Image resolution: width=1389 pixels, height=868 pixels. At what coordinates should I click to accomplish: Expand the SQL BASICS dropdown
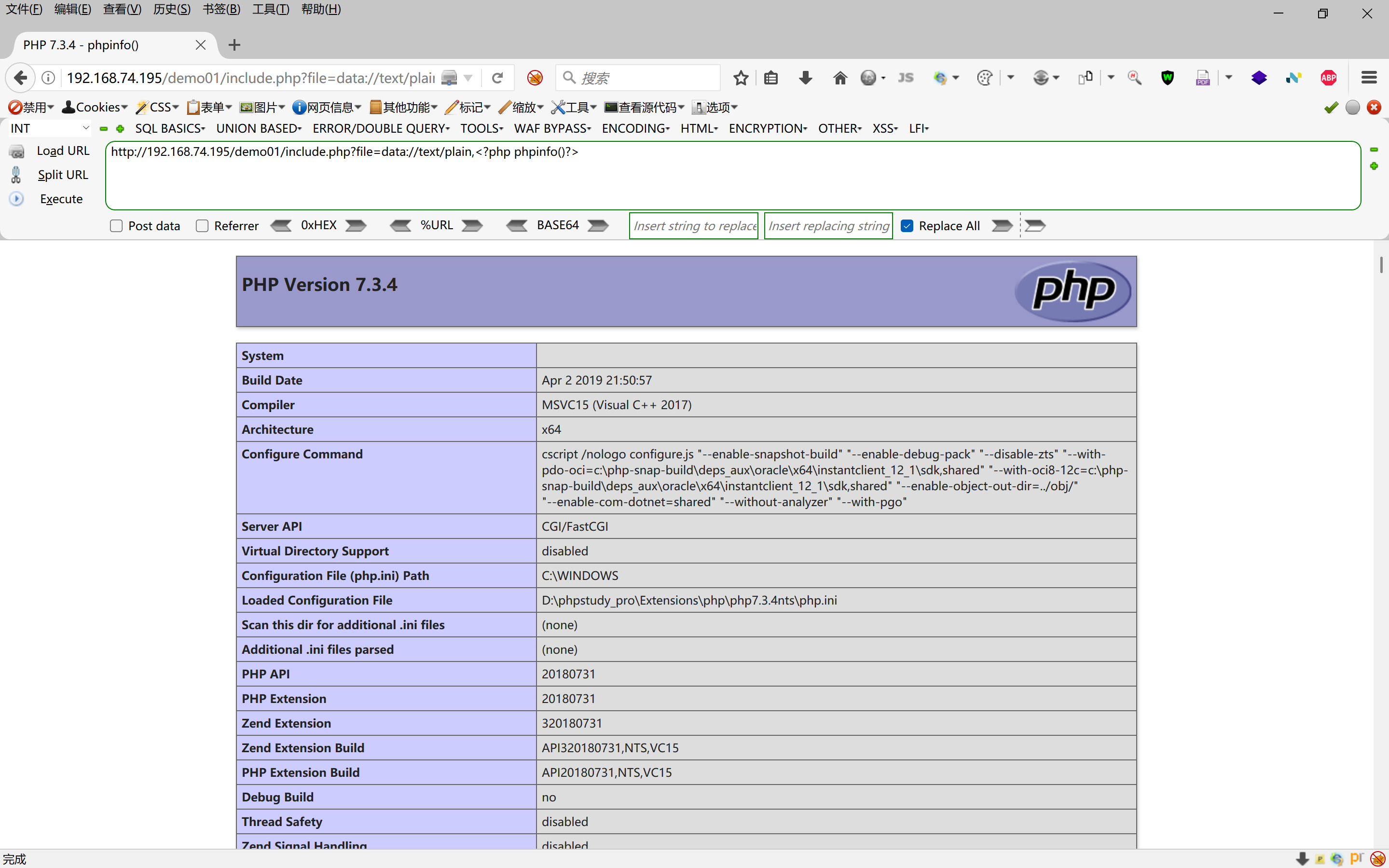pyautogui.click(x=170, y=129)
